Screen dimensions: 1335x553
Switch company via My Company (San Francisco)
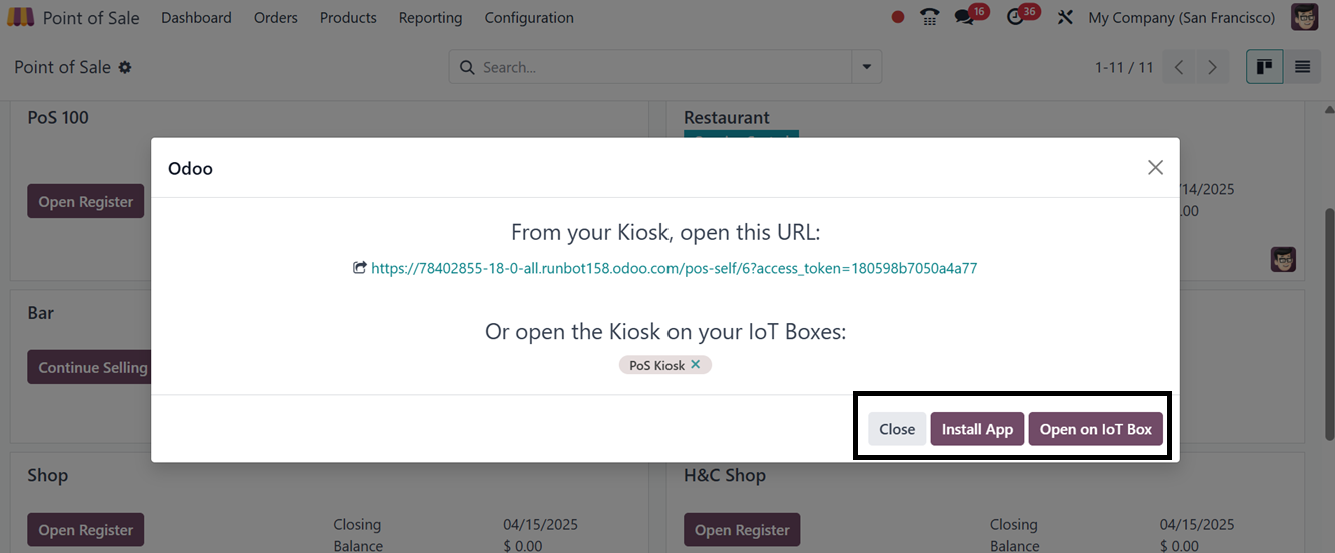coord(1181,18)
